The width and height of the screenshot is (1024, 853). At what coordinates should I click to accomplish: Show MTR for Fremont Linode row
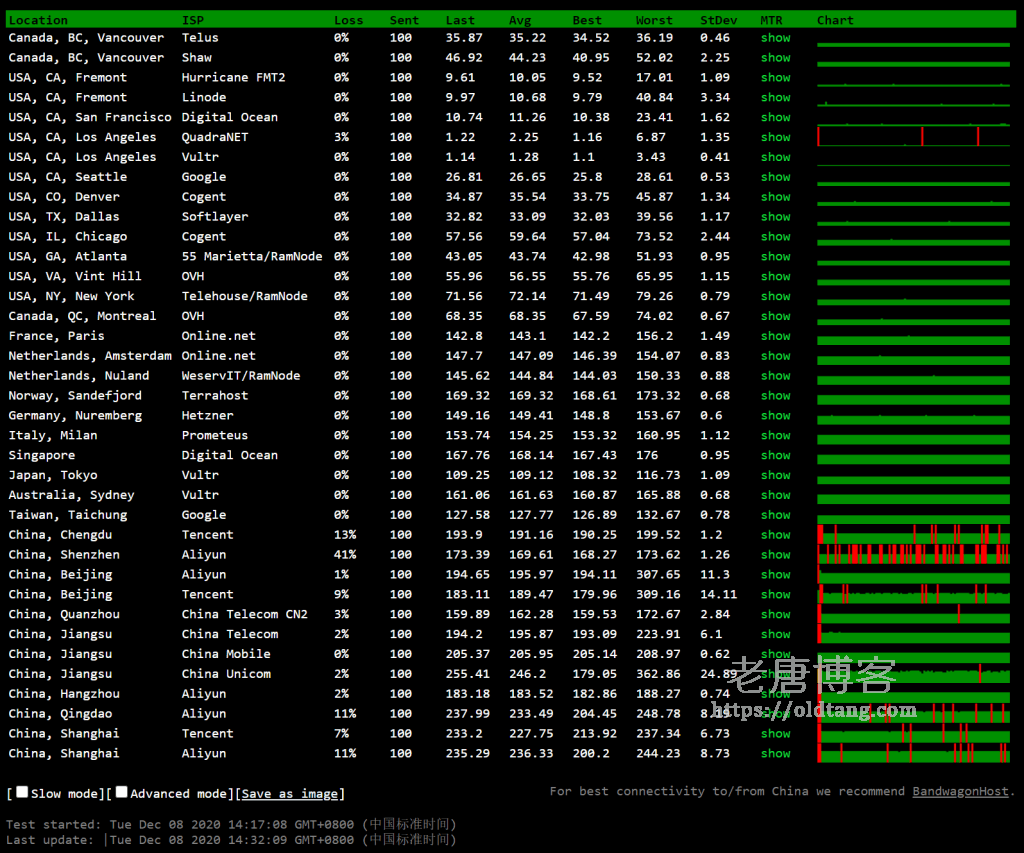pos(775,98)
